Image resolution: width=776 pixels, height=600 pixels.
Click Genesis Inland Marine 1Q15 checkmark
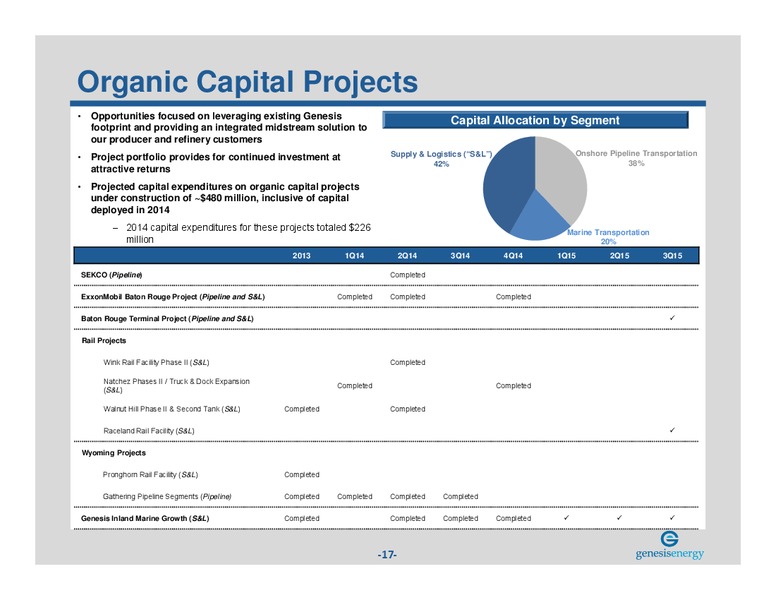point(566,518)
